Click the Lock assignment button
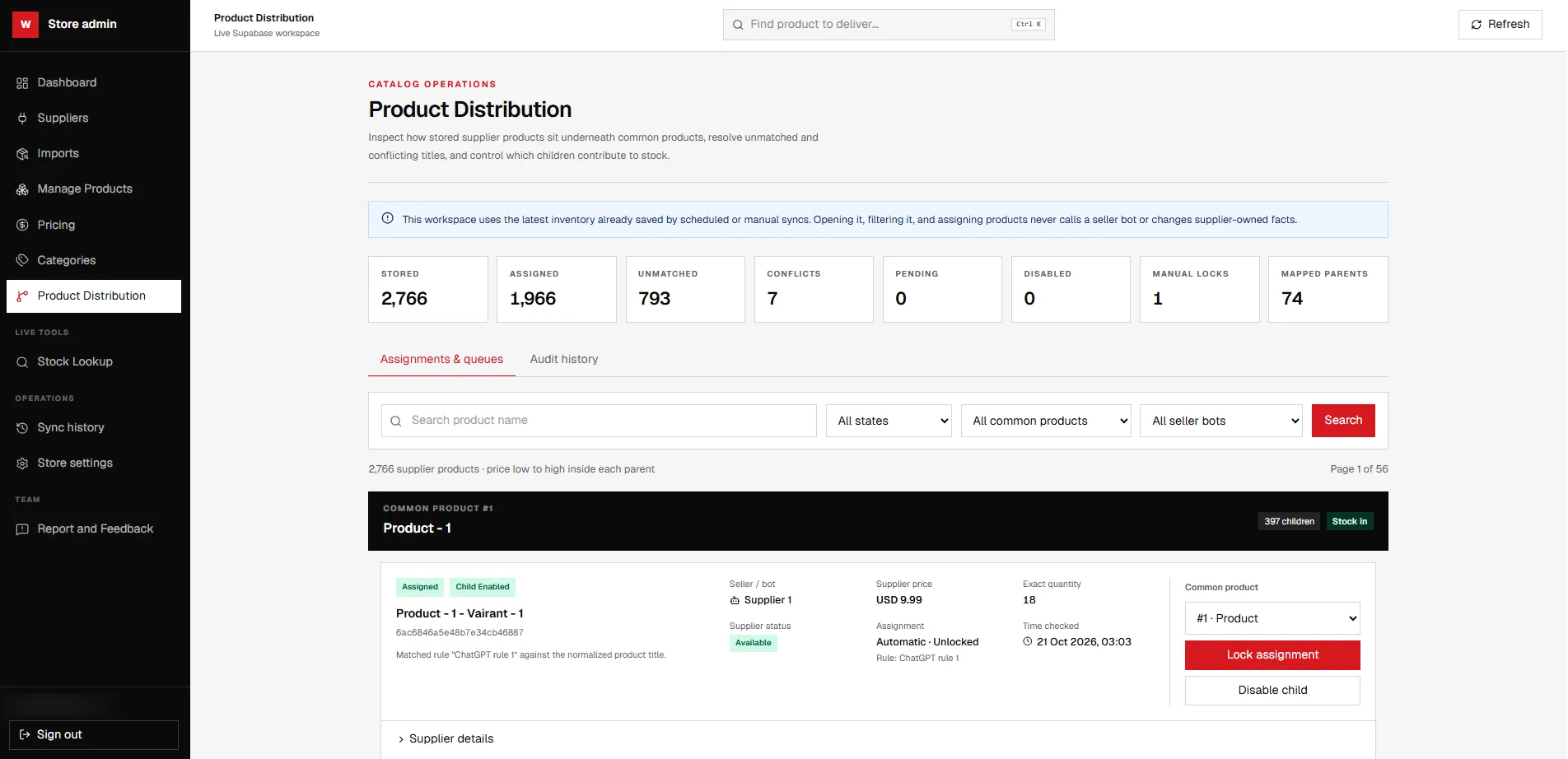The image size is (1568, 759). pos(1272,655)
